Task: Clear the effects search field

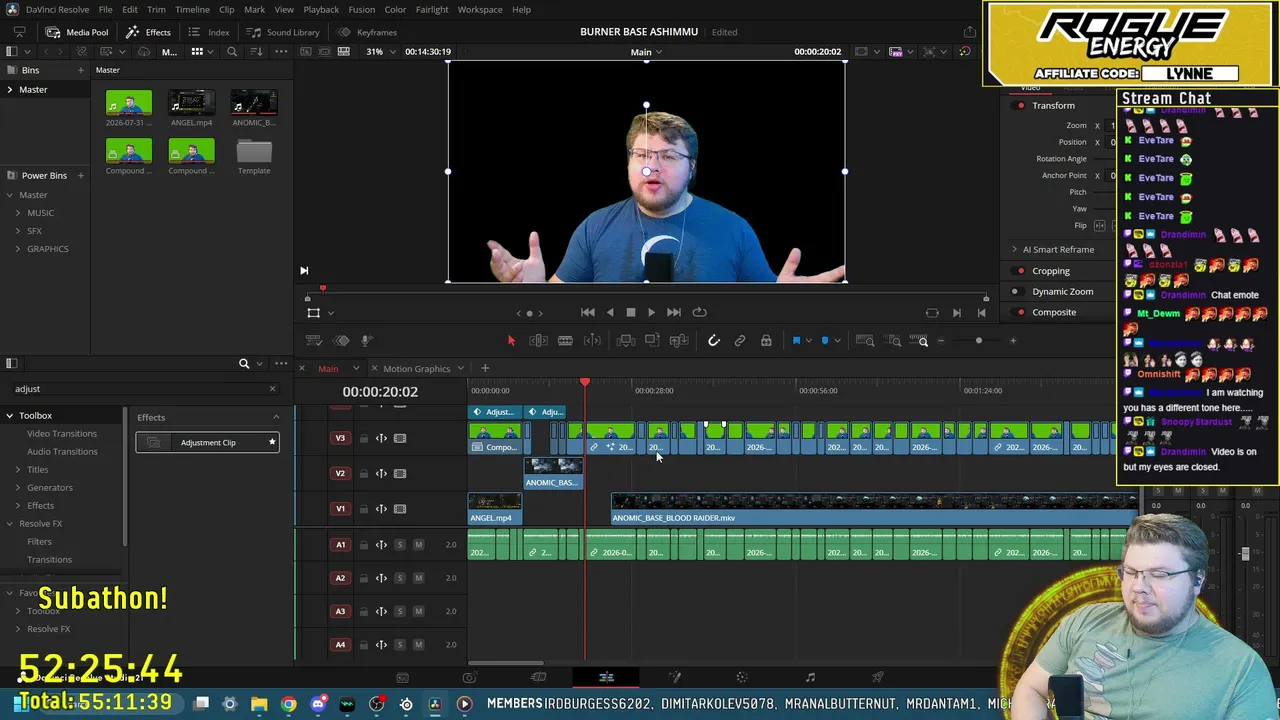Action: (x=272, y=389)
